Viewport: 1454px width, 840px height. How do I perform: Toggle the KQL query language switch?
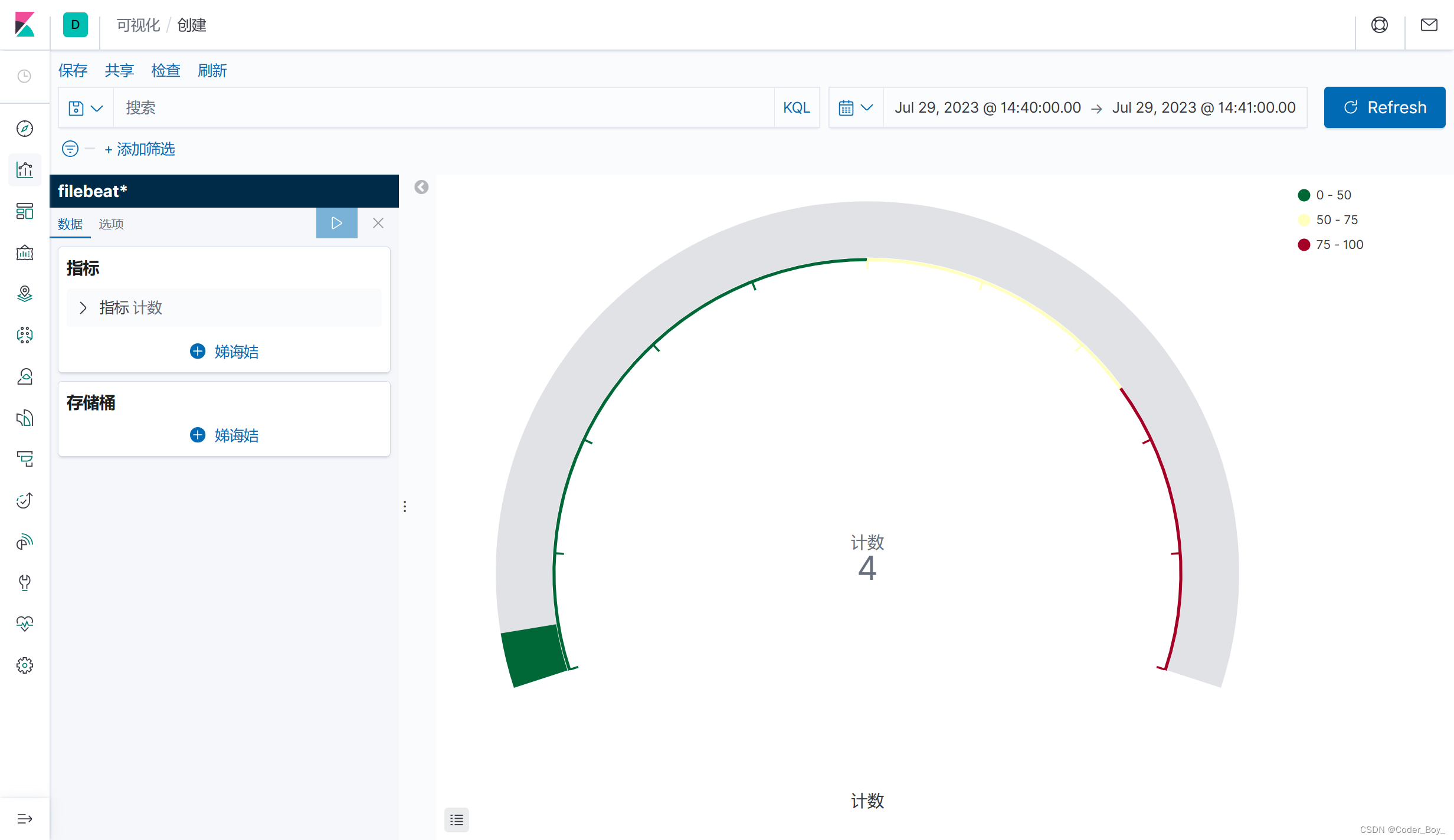(796, 107)
